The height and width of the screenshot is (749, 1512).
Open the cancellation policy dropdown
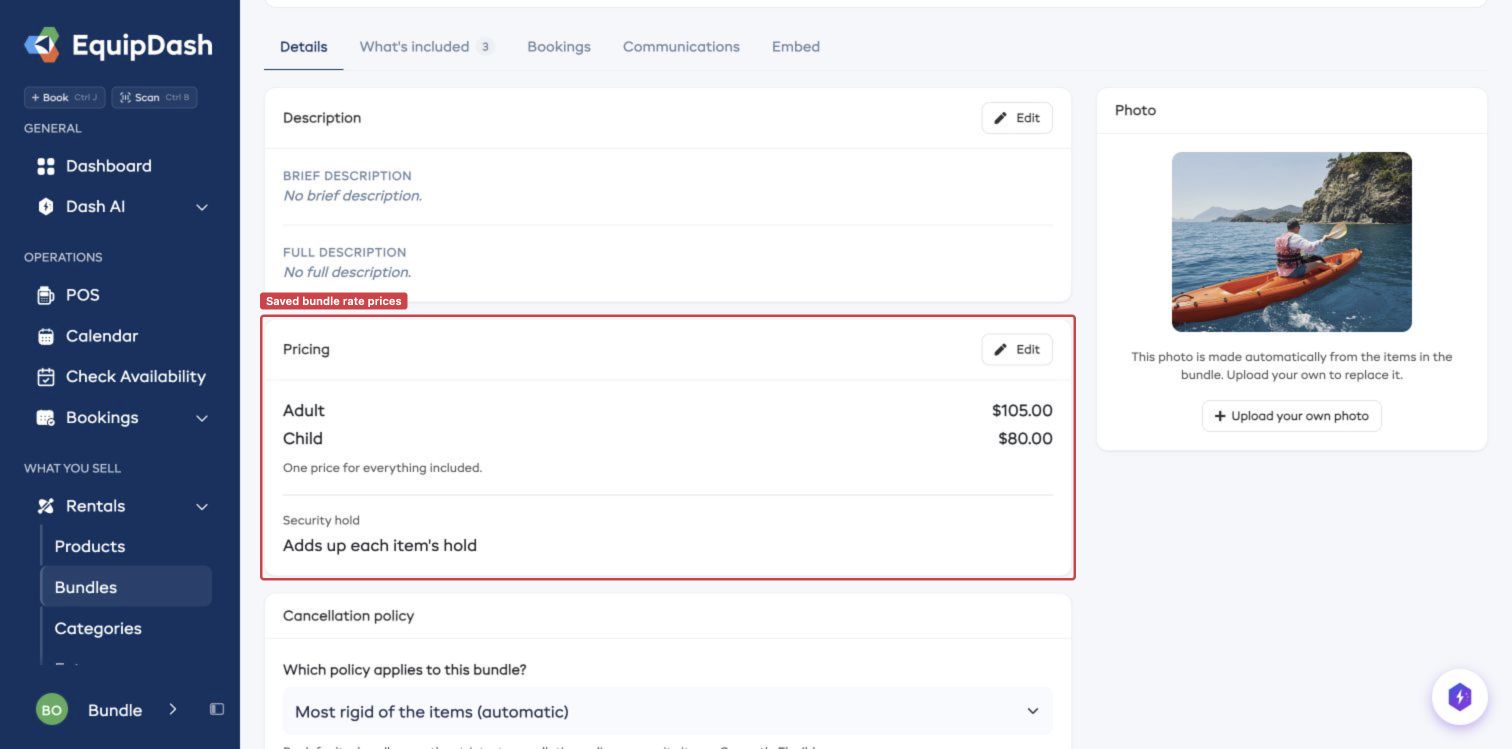coord(668,712)
